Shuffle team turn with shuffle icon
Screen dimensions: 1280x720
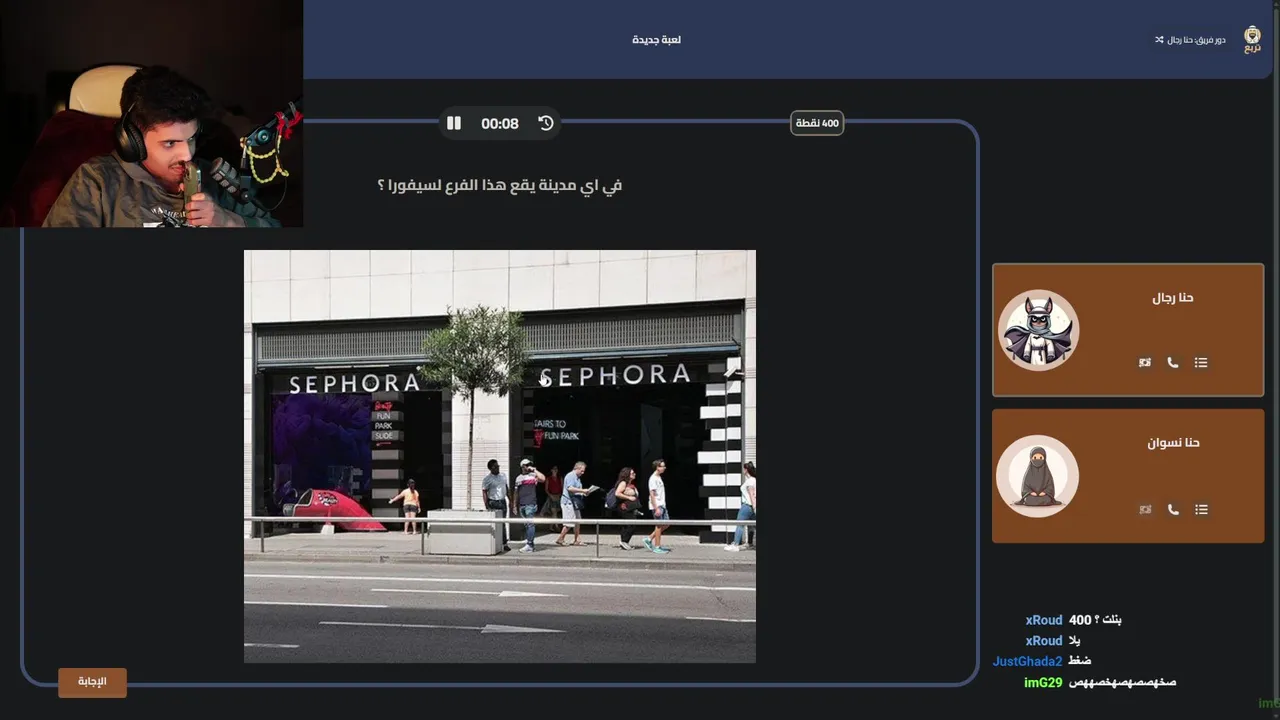1159,40
